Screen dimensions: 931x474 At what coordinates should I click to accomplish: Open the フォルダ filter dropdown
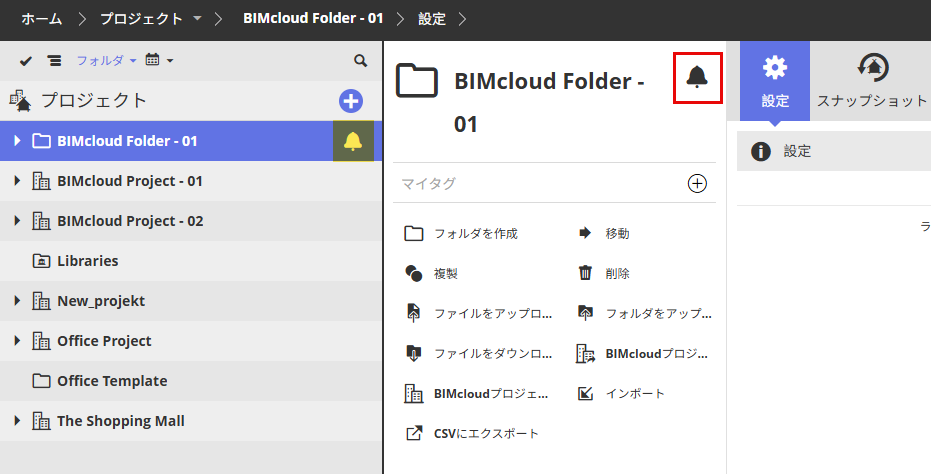[106, 60]
